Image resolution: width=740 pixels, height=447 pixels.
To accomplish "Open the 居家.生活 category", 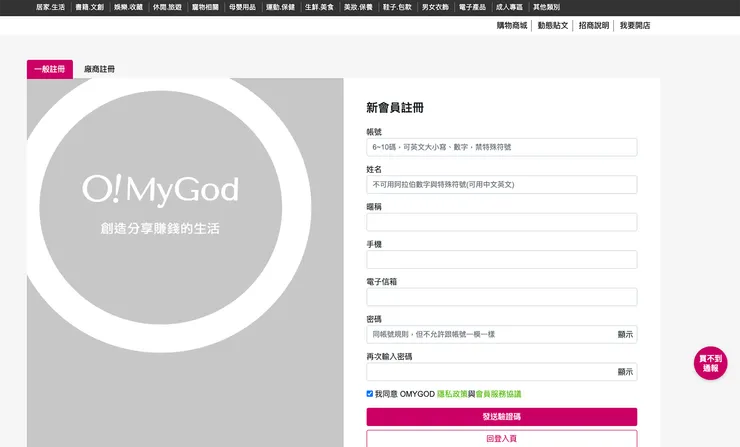I will pyautogui.click(x=50, y=7).
